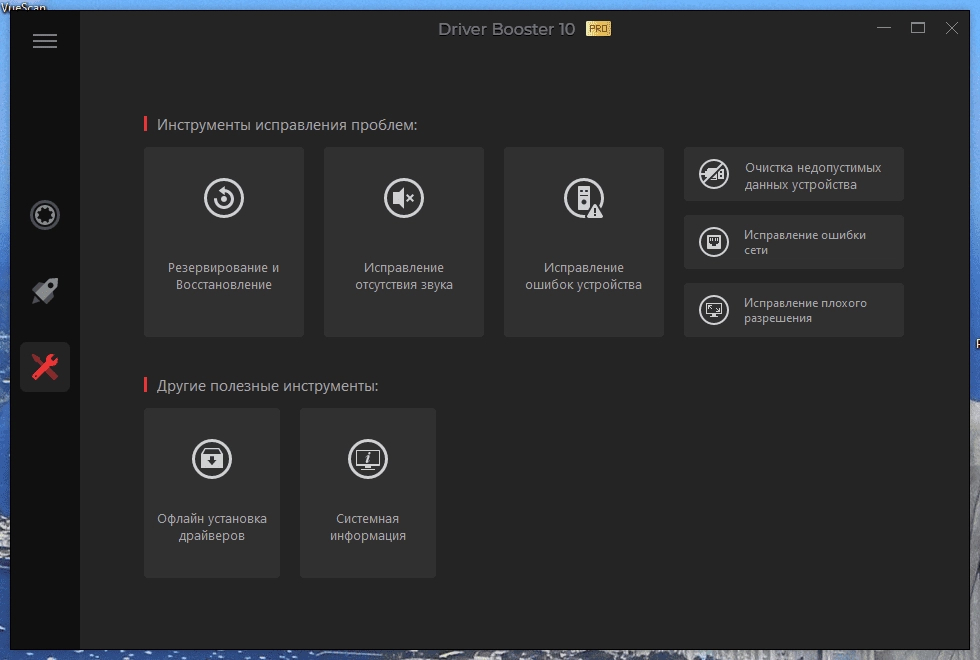Close the Driver Booster window

pos(951,28)
